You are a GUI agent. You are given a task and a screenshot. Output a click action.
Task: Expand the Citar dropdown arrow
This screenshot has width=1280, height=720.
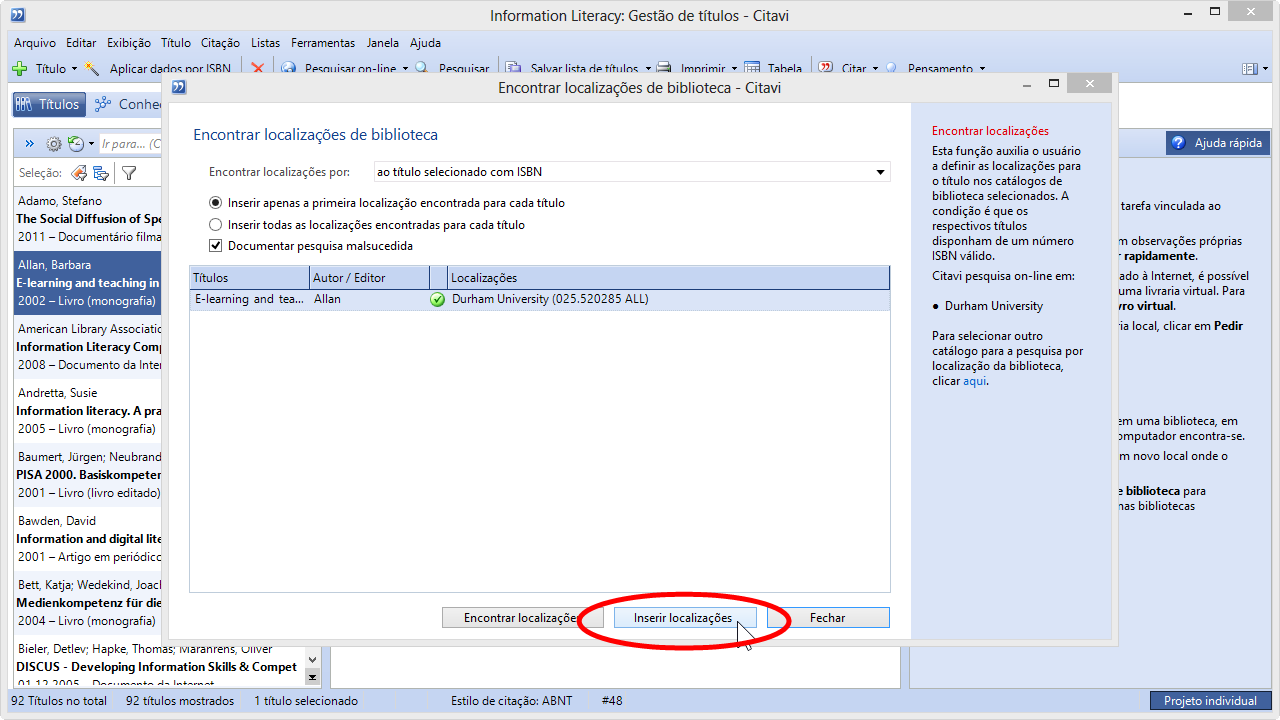coord(875,69)
